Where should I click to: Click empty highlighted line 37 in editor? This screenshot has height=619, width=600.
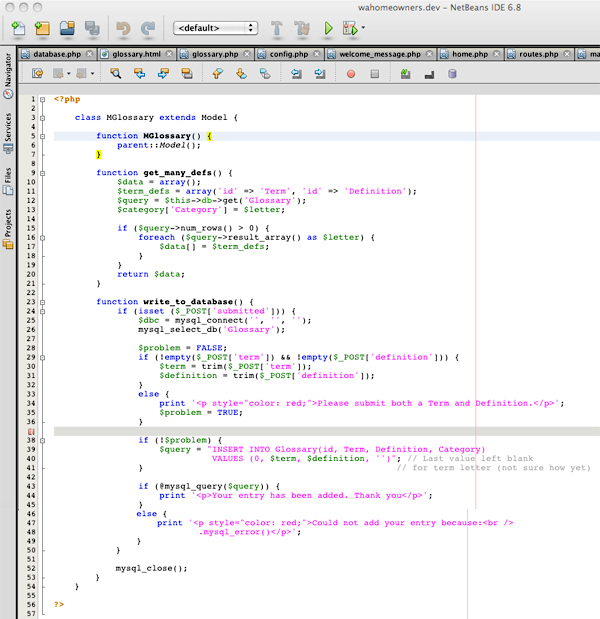327,431
